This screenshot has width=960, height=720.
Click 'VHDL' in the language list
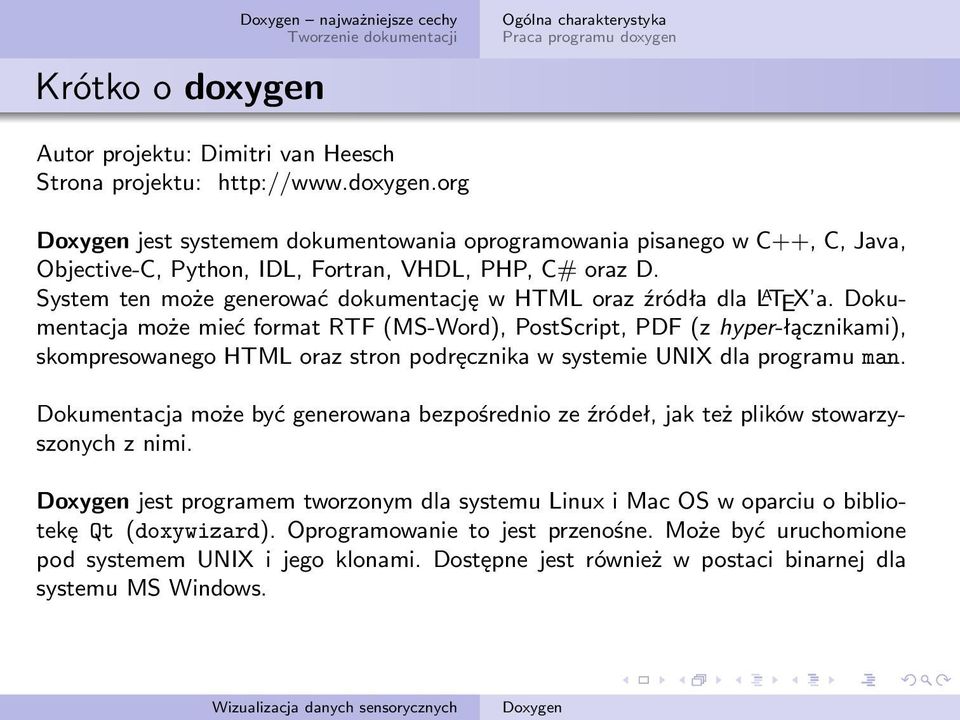[435, 270]
